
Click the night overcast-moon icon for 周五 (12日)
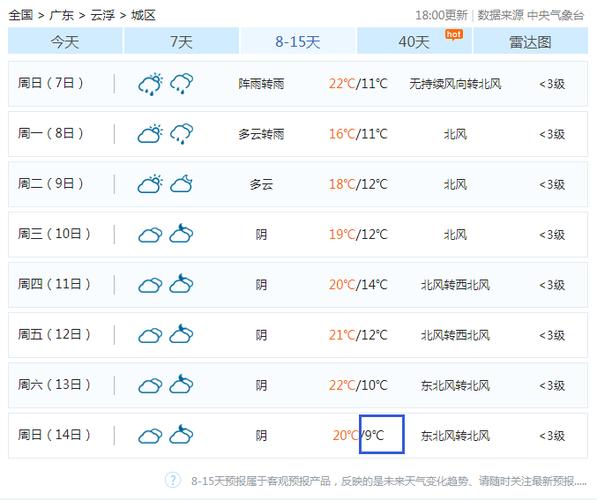[x=182, y=334]
